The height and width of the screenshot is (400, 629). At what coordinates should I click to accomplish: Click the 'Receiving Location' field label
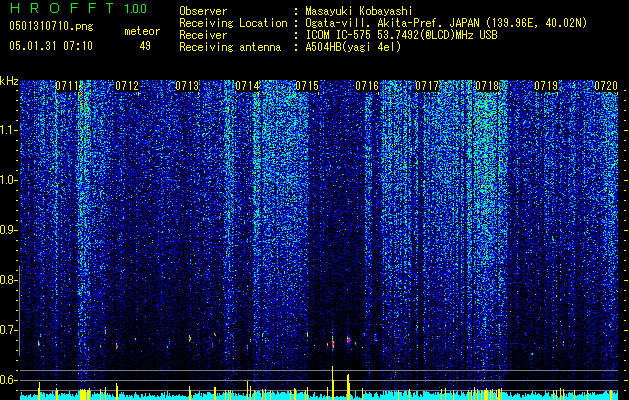233,23
